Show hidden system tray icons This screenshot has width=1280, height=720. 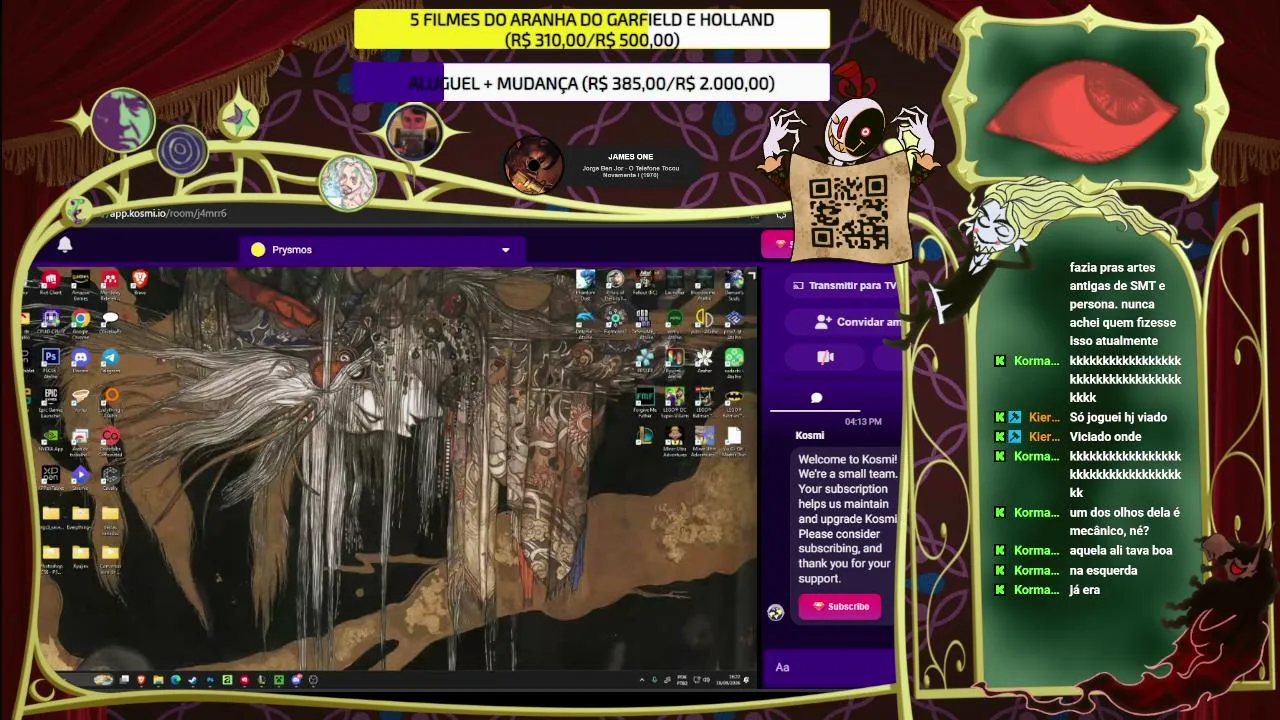click(642, 680)
